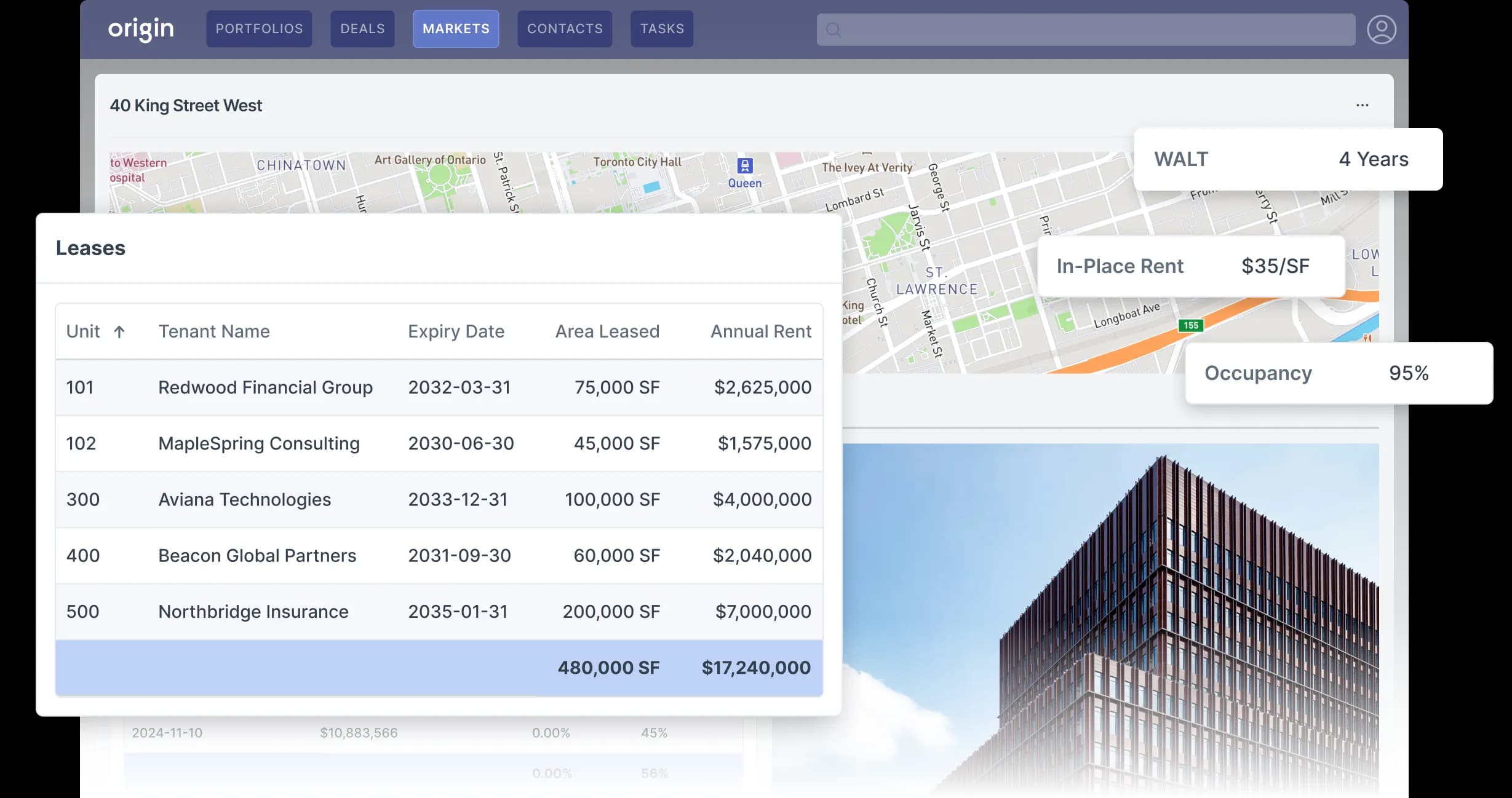Click the highway 155 shield on the map
This screenshot has width=1512, height=798.
[x=1191, y=325]
